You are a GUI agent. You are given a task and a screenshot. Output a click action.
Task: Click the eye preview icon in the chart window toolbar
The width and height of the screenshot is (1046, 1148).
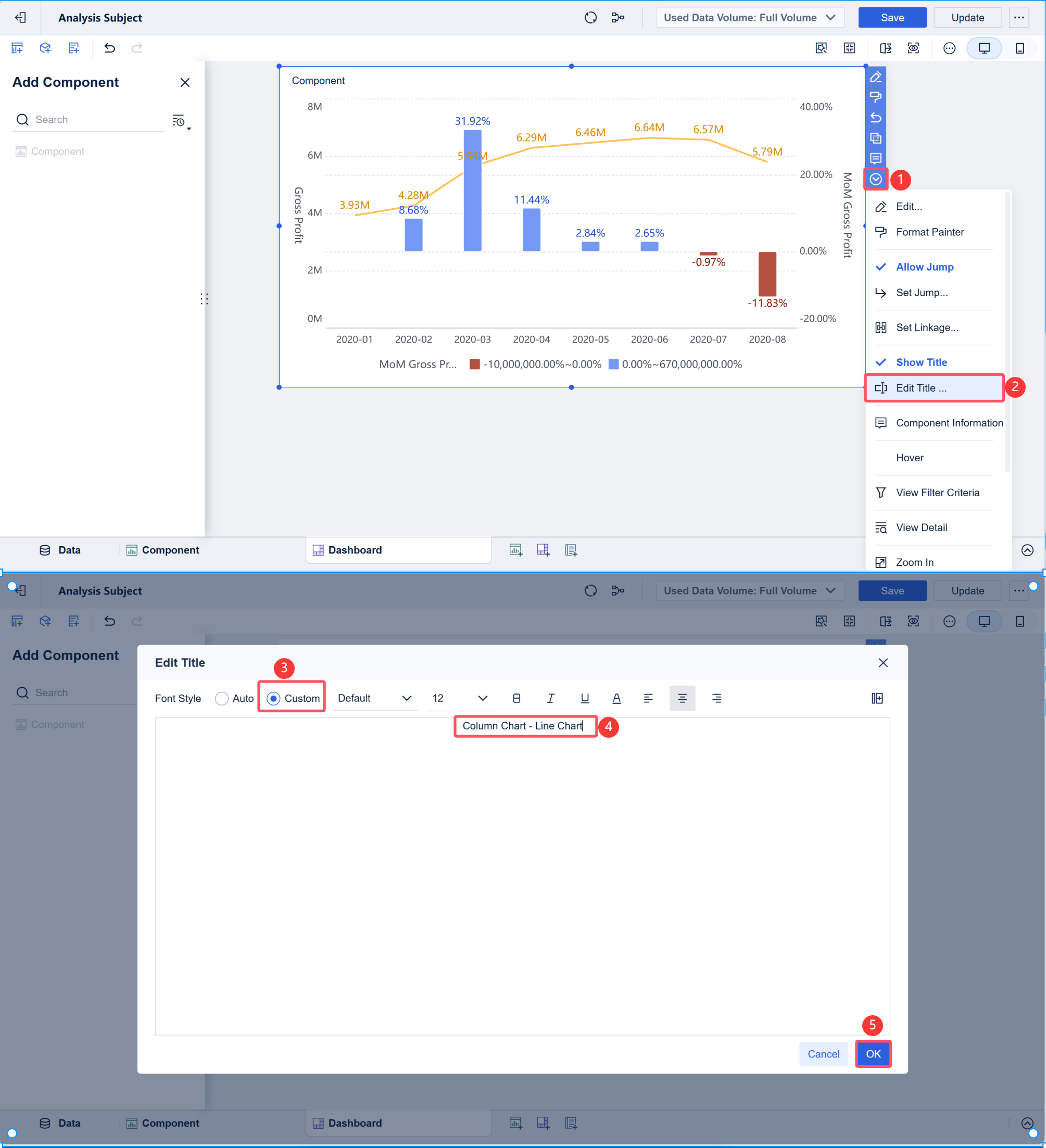(x=913, y=48)
